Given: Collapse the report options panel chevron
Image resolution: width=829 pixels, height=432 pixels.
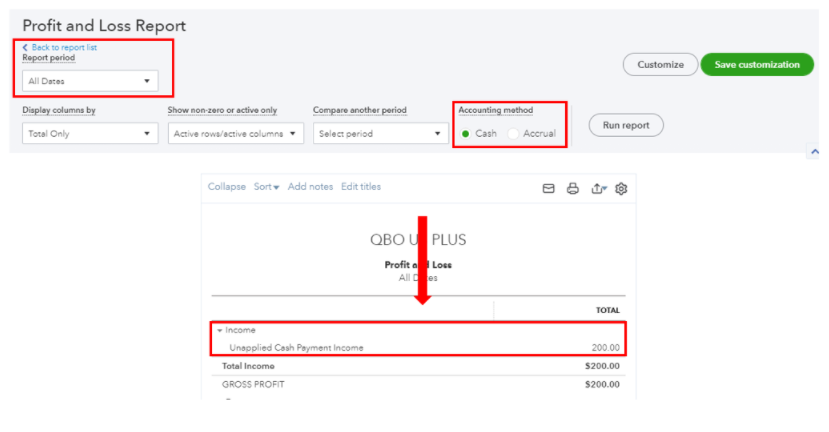Looking at the screenshot, I should pos(814,152).
